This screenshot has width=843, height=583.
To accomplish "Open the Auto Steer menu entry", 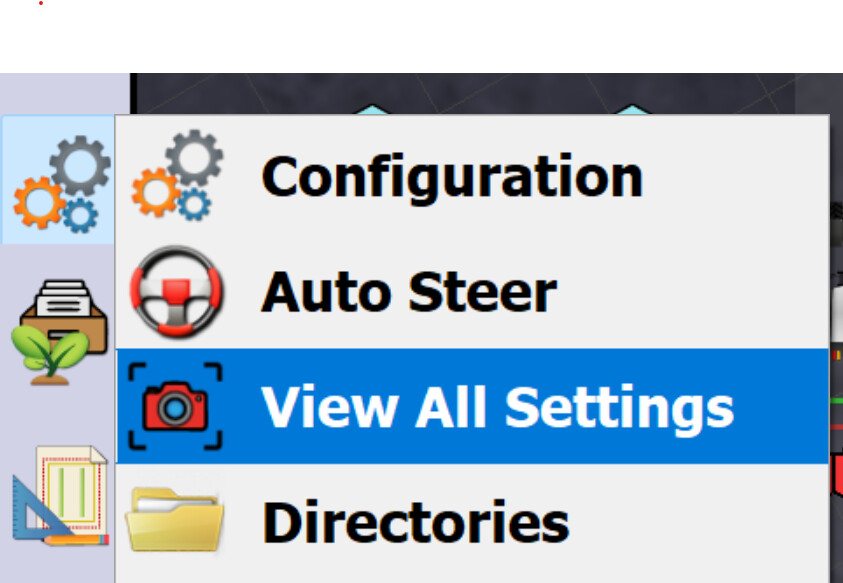I will (472, 291).
